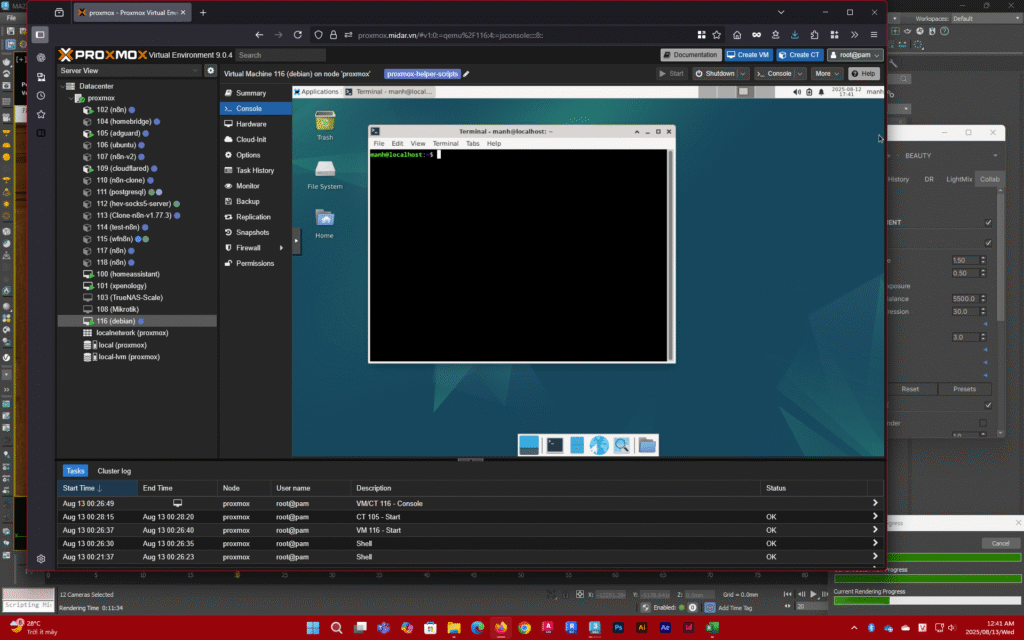Open the File System desktop icon
This screenshot has width=1024, height=640.
tap(325, 170)
